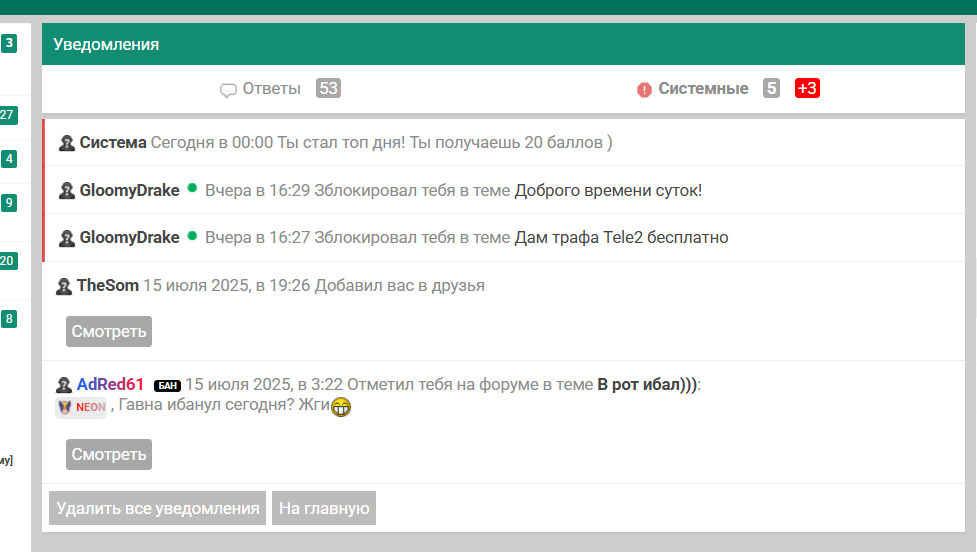This screenshot has height=552, width=977.
Task: Click the speech bubble icon beside Ответы
Action: [228, 90]
